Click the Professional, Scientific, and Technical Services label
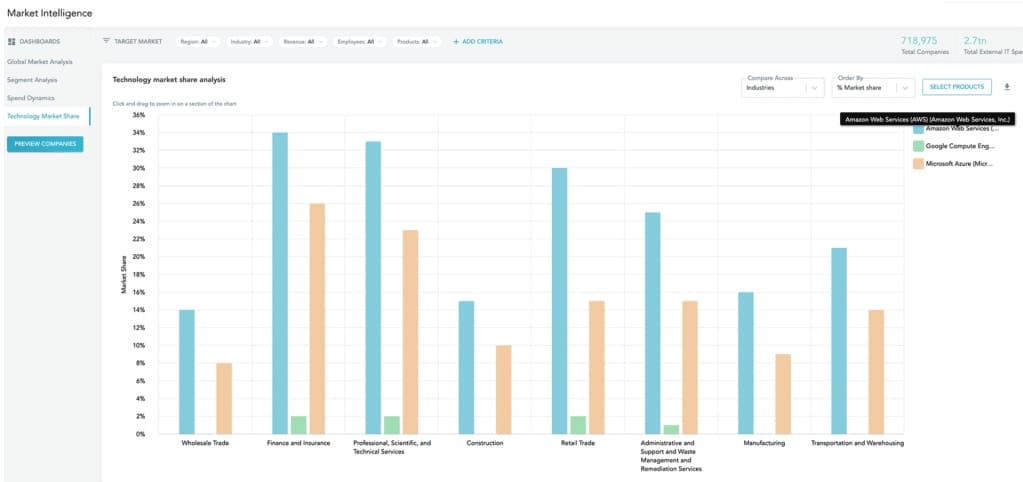Screen dimensions: 1023x482 point(391,447)
